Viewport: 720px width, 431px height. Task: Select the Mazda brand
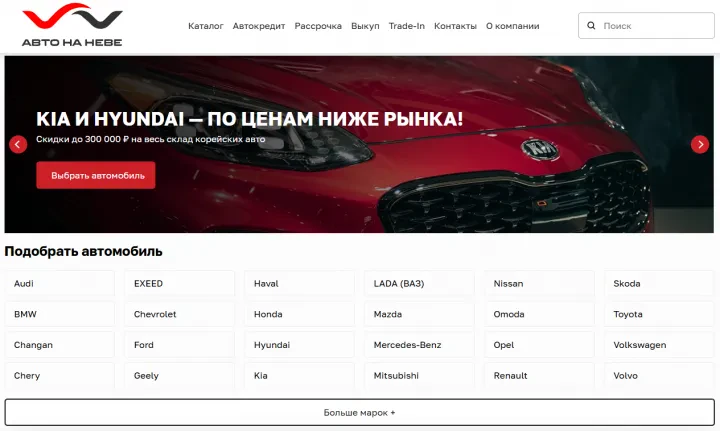click(x=420, y=314)
